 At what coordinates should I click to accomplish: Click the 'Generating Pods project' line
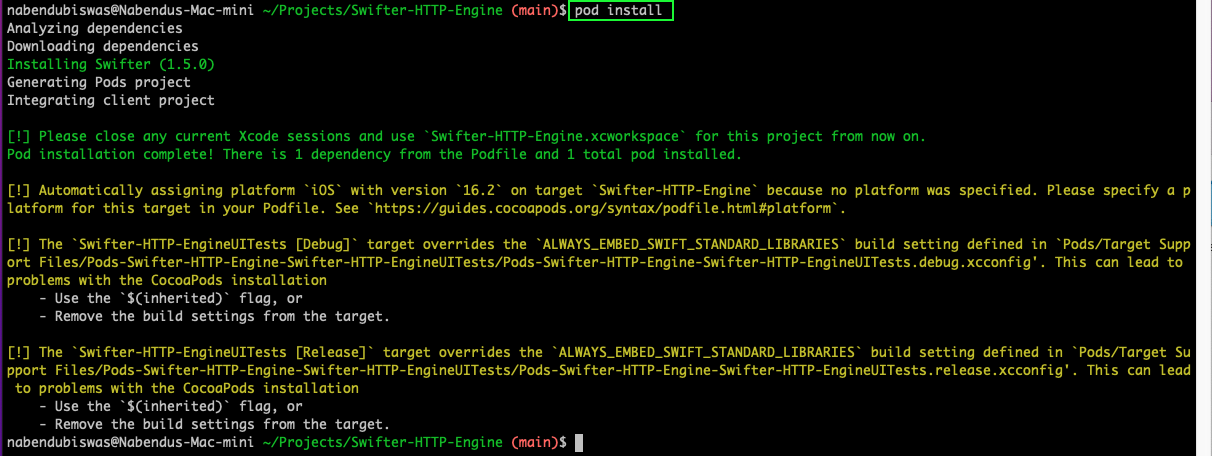coord(99,82)
